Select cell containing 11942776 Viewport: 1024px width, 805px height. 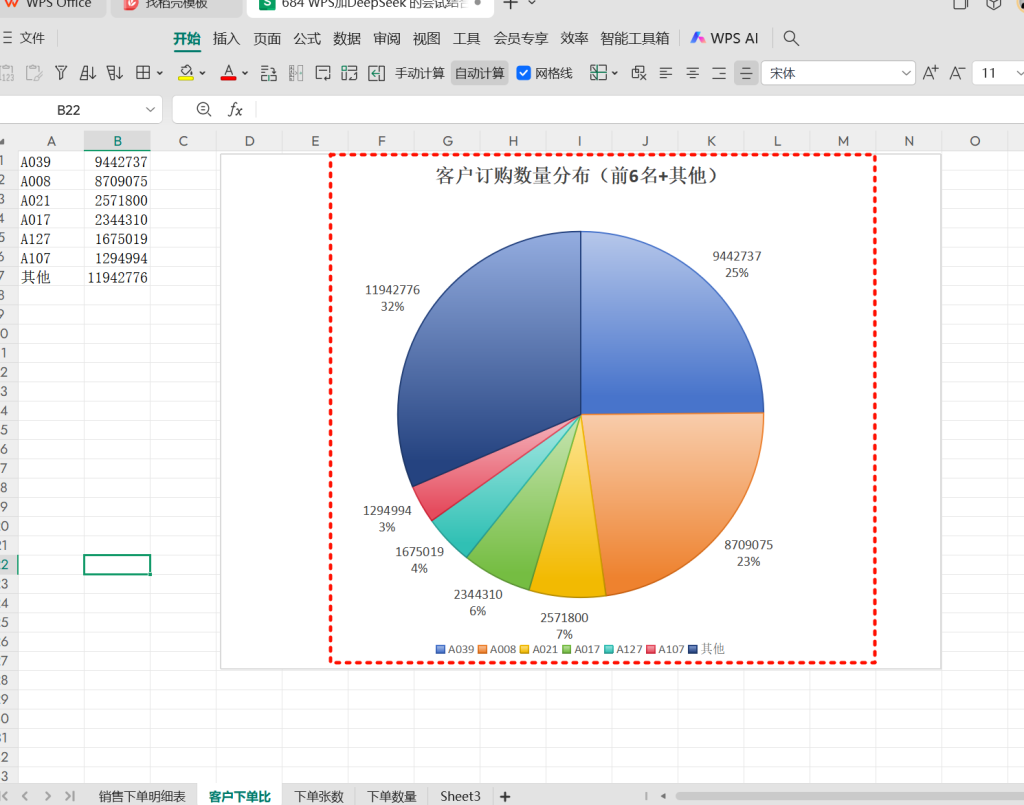pos(118,277)
